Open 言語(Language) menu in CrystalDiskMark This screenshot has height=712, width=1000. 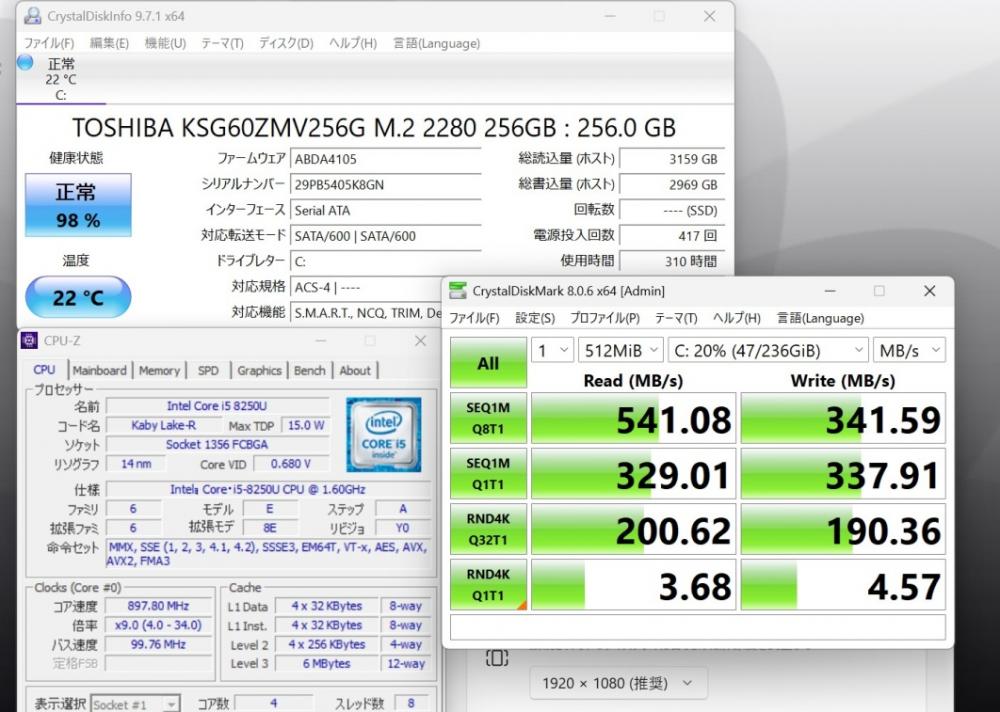coord(821,318)
